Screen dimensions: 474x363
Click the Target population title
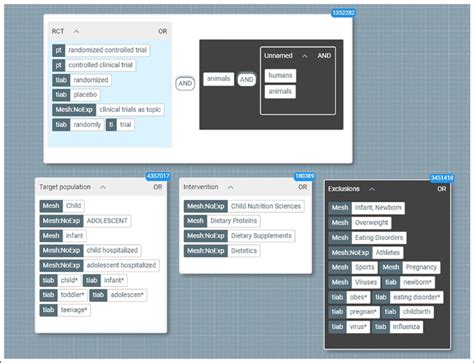click(65, 187)
